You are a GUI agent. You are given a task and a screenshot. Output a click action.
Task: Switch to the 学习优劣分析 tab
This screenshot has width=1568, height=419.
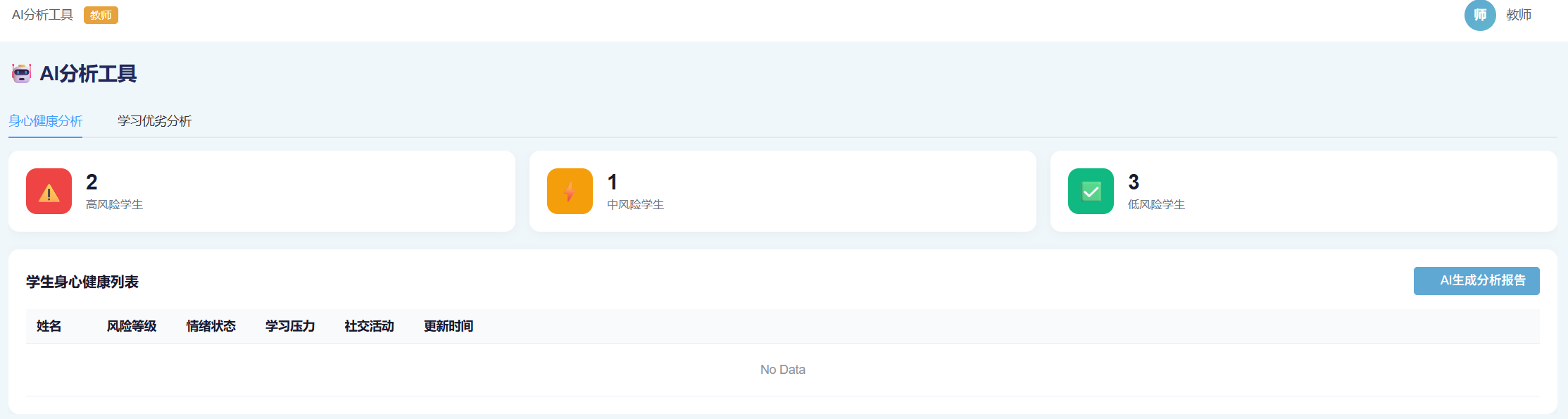coord(154,121)
